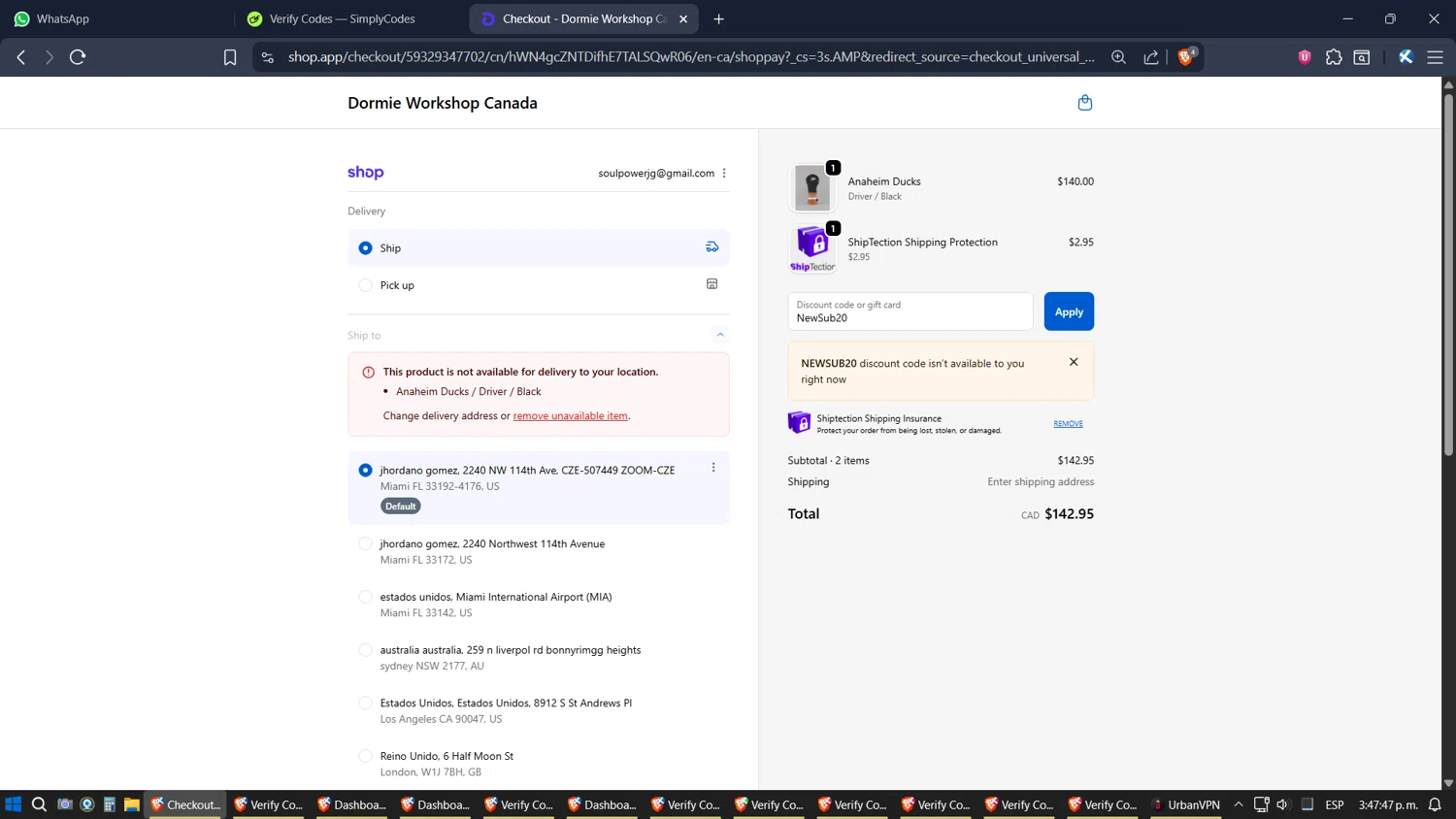Image resolution: width=1456 pixels, height=819 pixels.
Task: Click the scrollbar down arrow
Action: tap(1448, 783)
